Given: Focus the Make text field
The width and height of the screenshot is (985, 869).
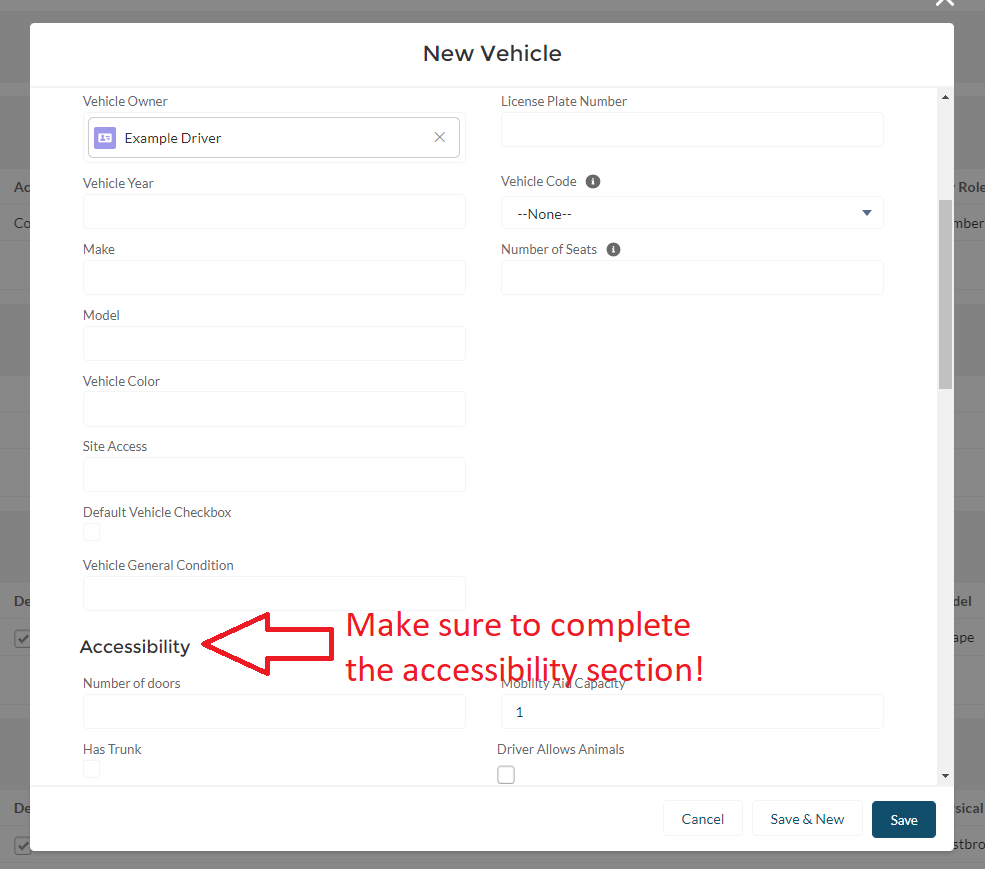Looking at the screenshot, I should click(x=274, y=278).
